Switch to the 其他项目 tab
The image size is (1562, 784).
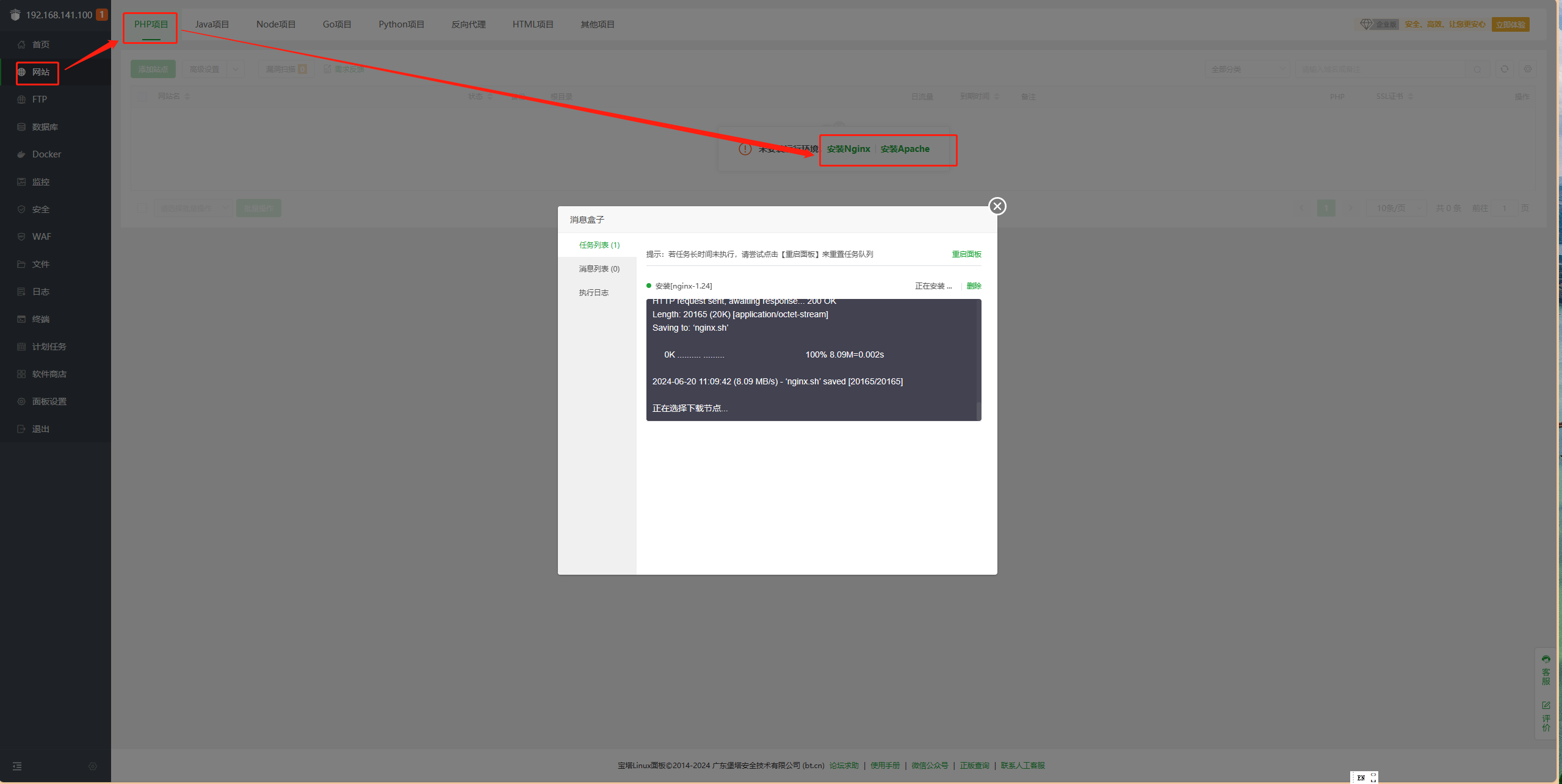[x=598, y=24]
